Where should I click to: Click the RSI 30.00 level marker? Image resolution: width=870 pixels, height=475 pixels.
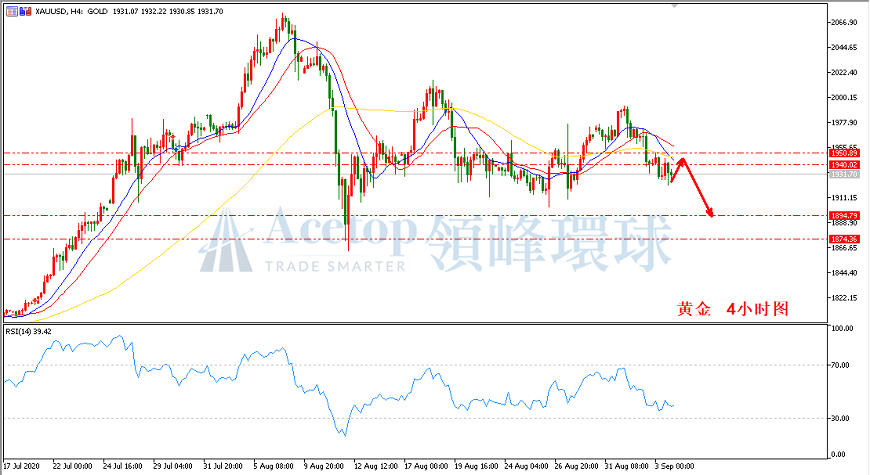[x=840, y=418]
